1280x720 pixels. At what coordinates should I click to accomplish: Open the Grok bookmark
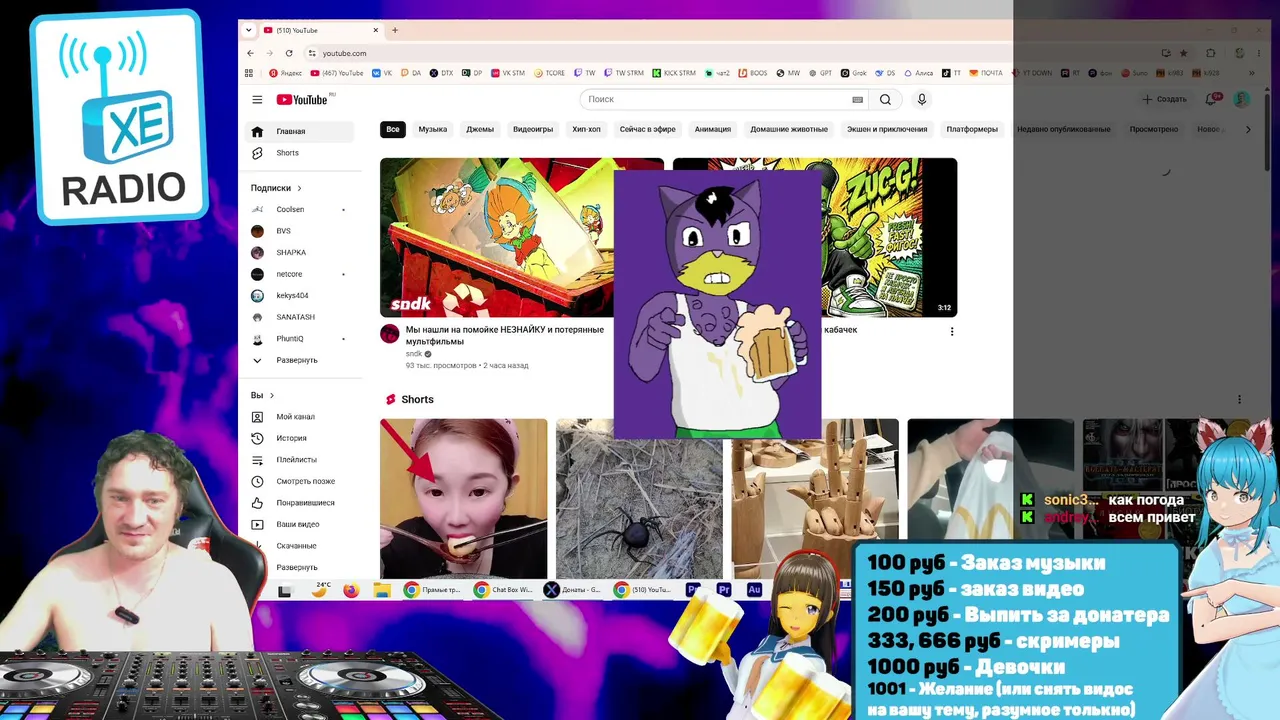[854, 73]
